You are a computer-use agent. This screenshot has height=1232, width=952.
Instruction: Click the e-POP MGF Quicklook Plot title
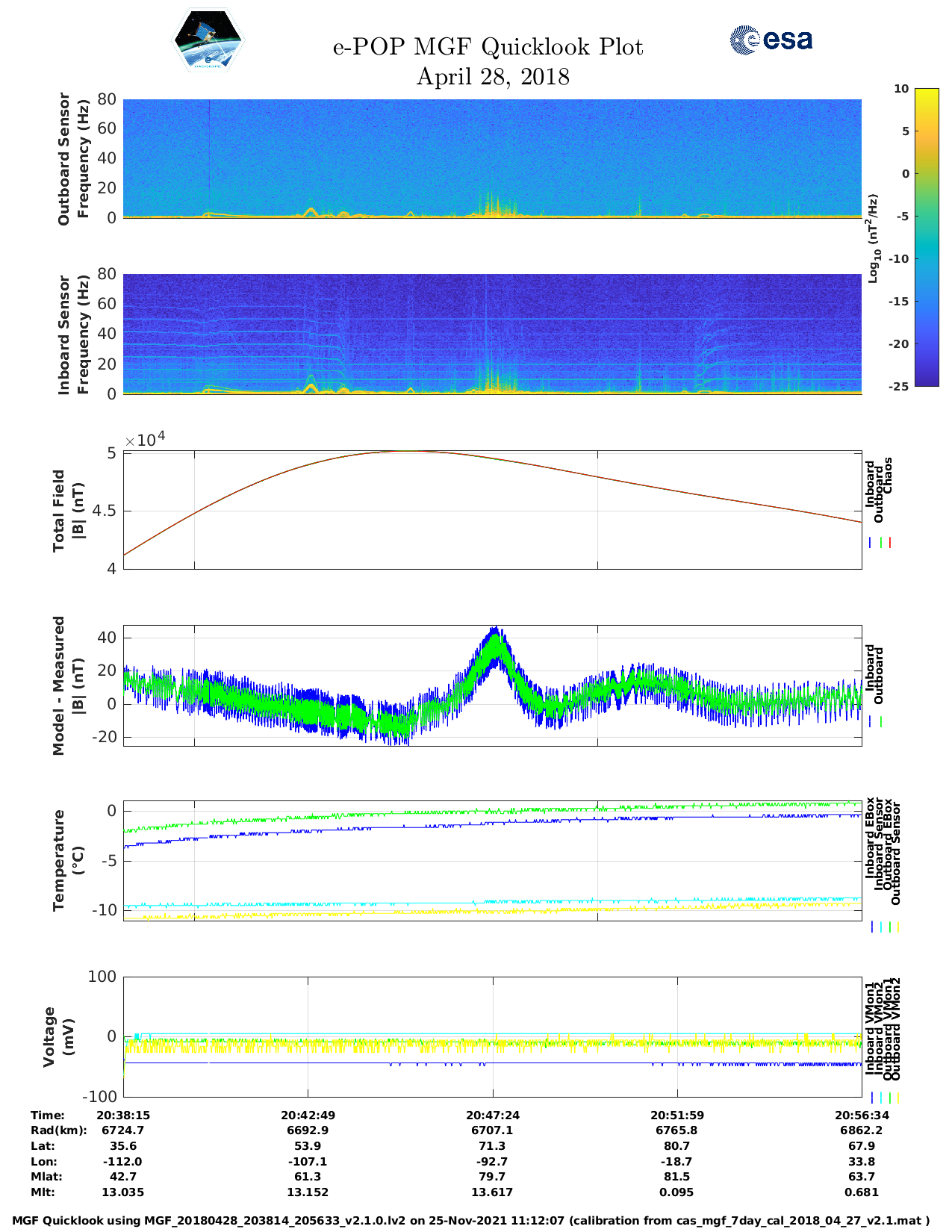[488, 47]
